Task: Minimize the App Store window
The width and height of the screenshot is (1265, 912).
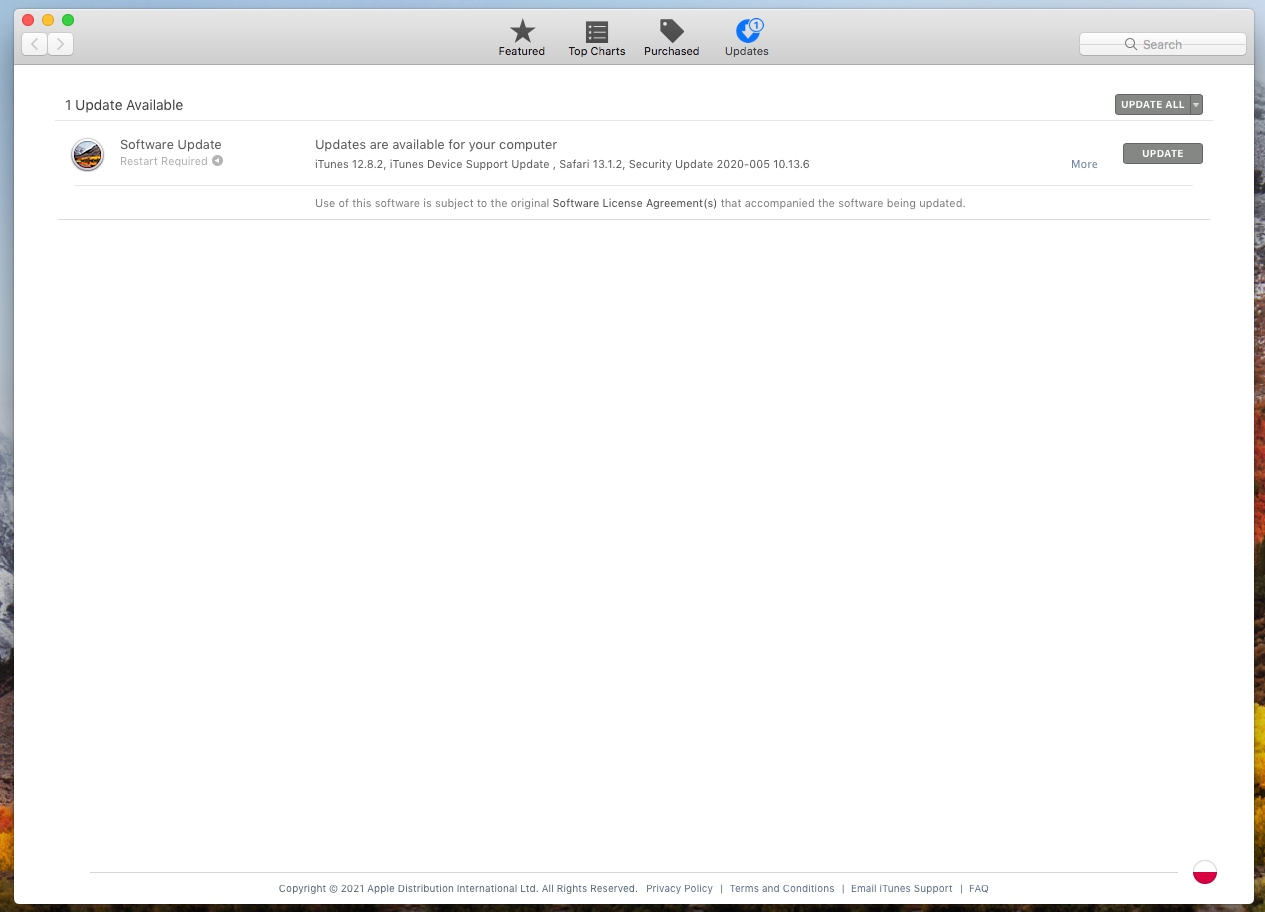Action: pos(48,20)
